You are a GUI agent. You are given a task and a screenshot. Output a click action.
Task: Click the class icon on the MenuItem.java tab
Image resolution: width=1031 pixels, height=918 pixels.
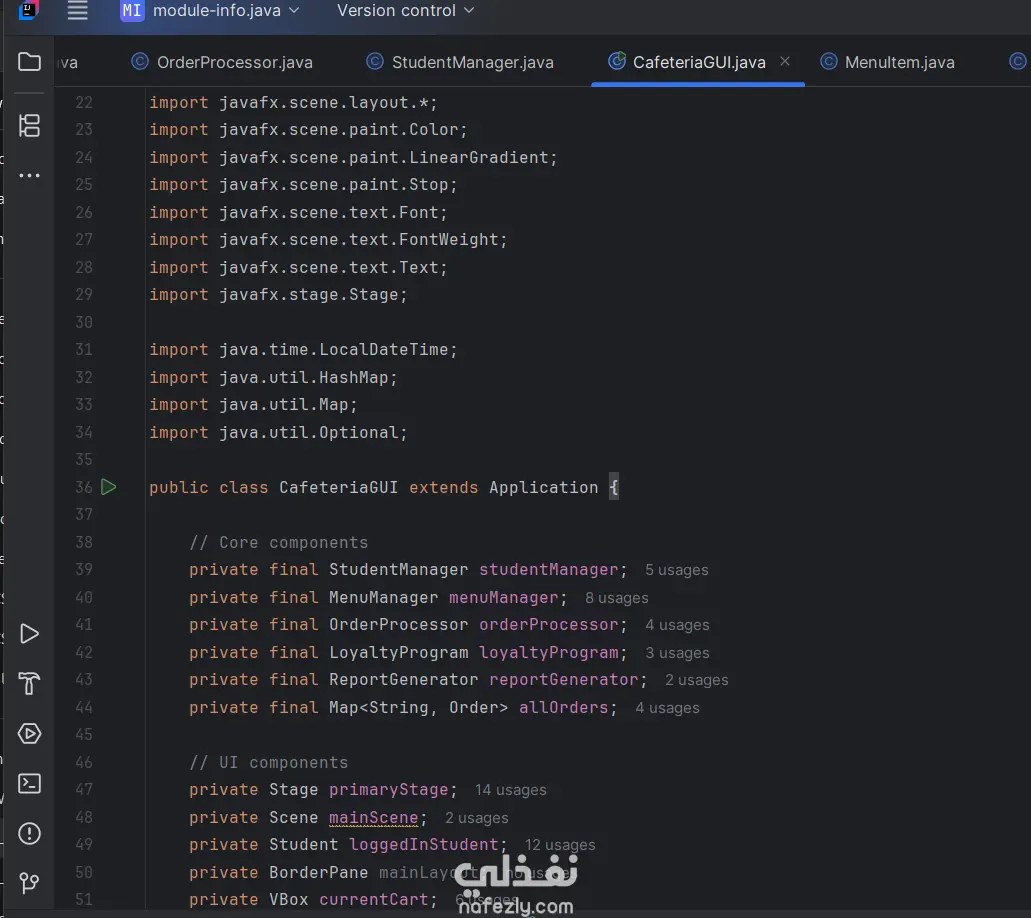pos(828,62)
